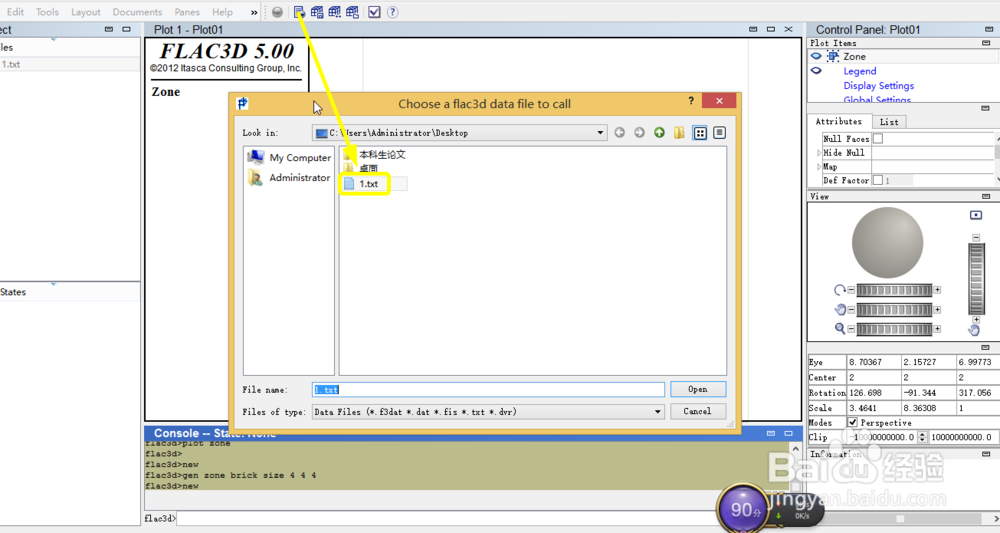Click the horizontal rotation wheel slider
The width and height of the screenshot is (1000, 533).
tap(894, 290)
